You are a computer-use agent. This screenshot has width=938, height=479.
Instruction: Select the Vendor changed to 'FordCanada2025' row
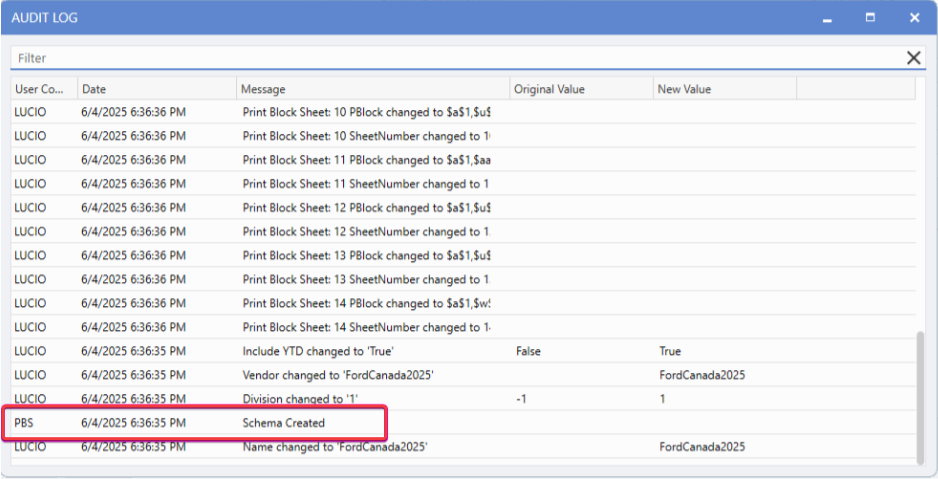tap(340, 375)
